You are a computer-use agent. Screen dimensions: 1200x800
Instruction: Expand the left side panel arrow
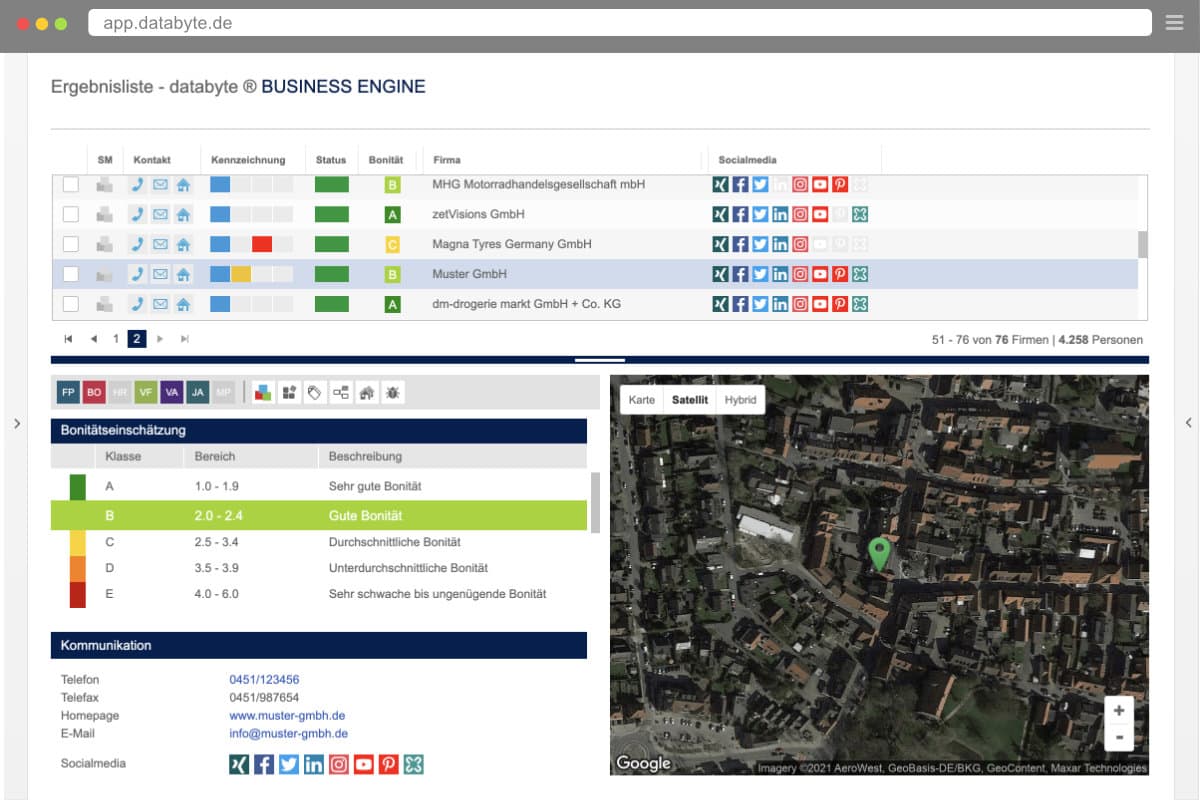[16, 424]
